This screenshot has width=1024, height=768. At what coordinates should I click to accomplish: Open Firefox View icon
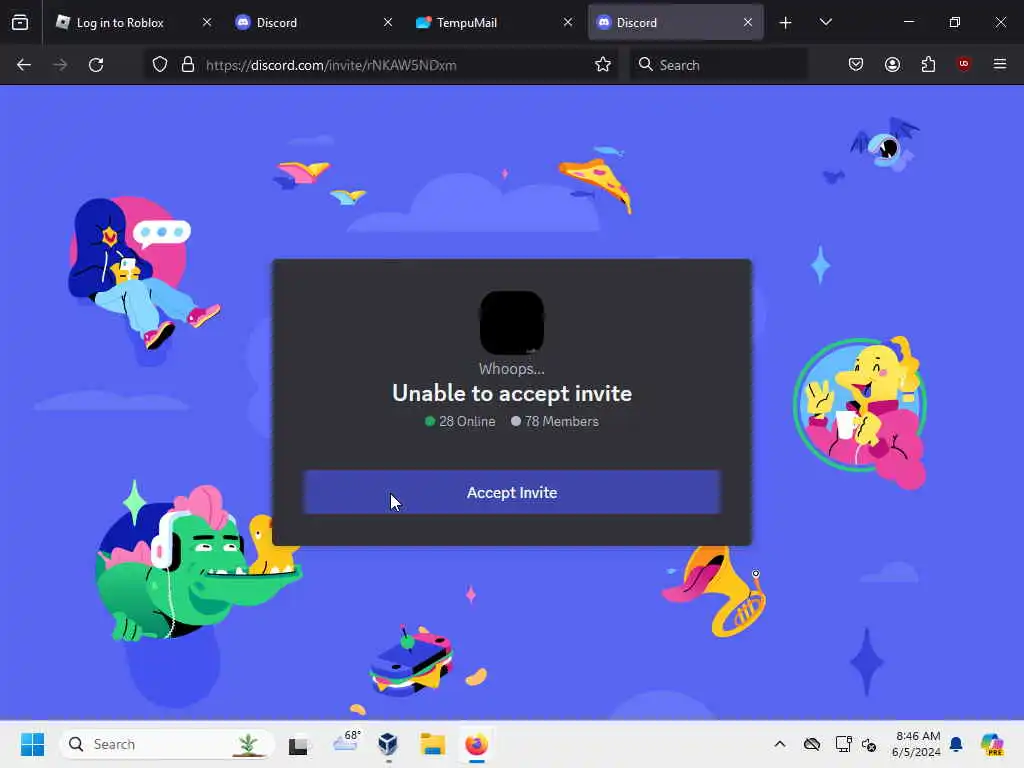[x=20, y=22]
